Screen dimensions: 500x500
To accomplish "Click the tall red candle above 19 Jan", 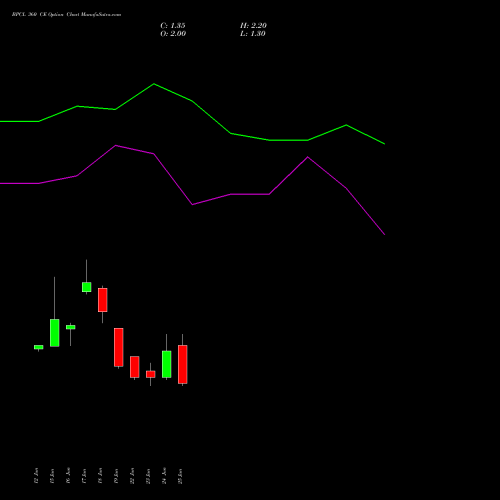I will click(x=119, y=347).
